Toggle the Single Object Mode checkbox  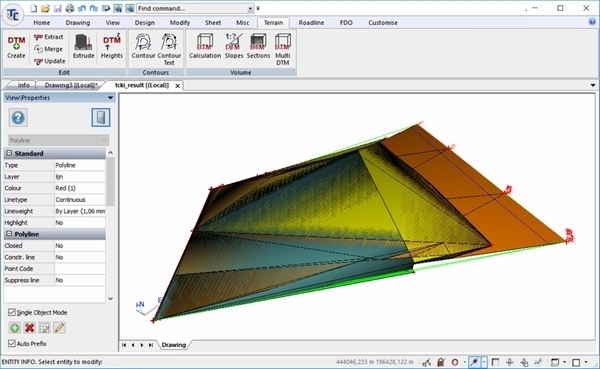12,312
